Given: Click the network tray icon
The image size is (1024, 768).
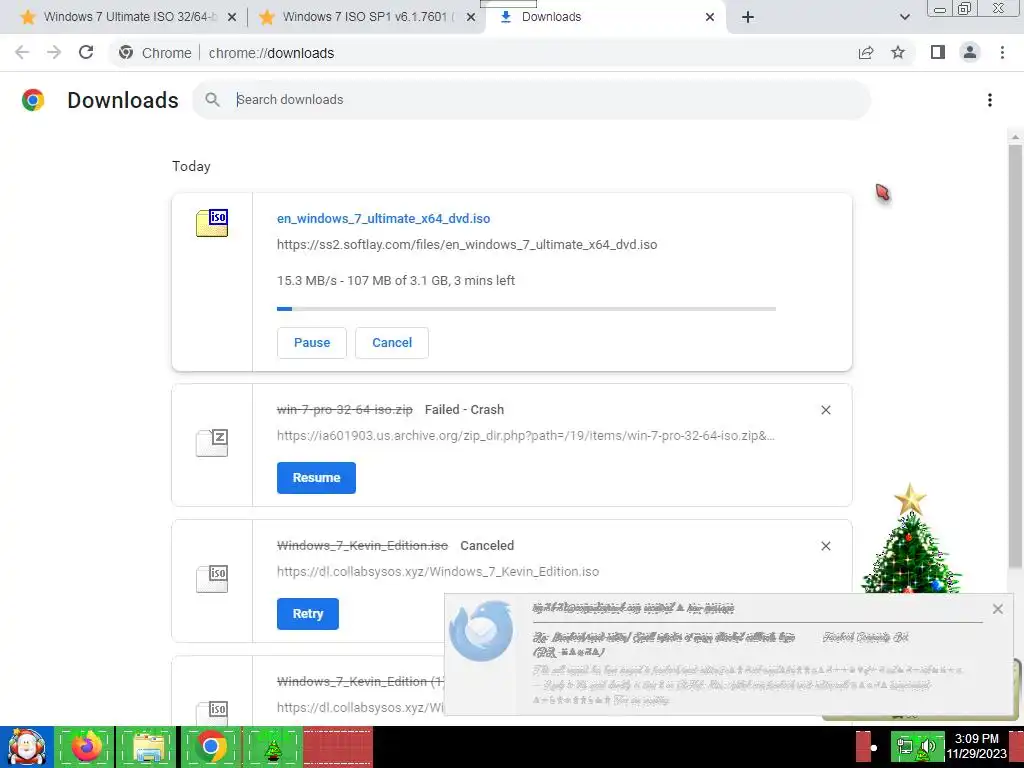Looking at the screenshot, I should [905, 746].
